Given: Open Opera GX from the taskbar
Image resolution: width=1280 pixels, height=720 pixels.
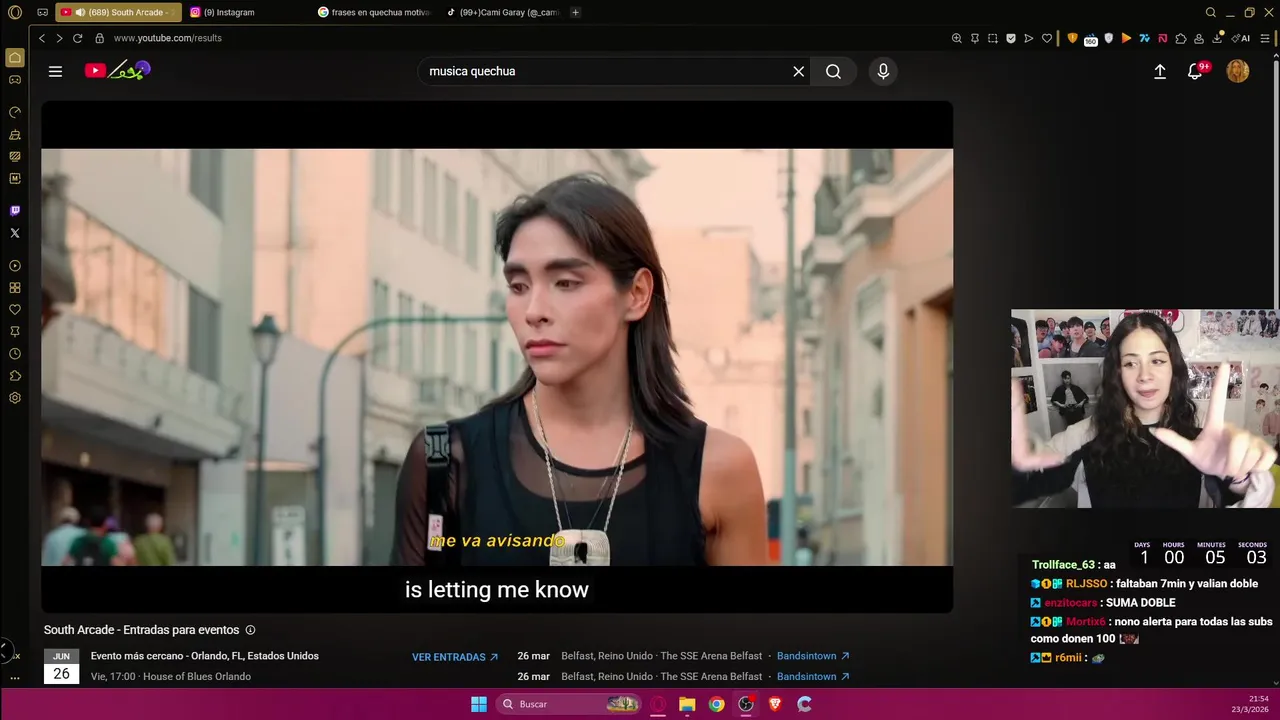Looking at the screenshot, I should pyautogui.click(x=657, y=704).
